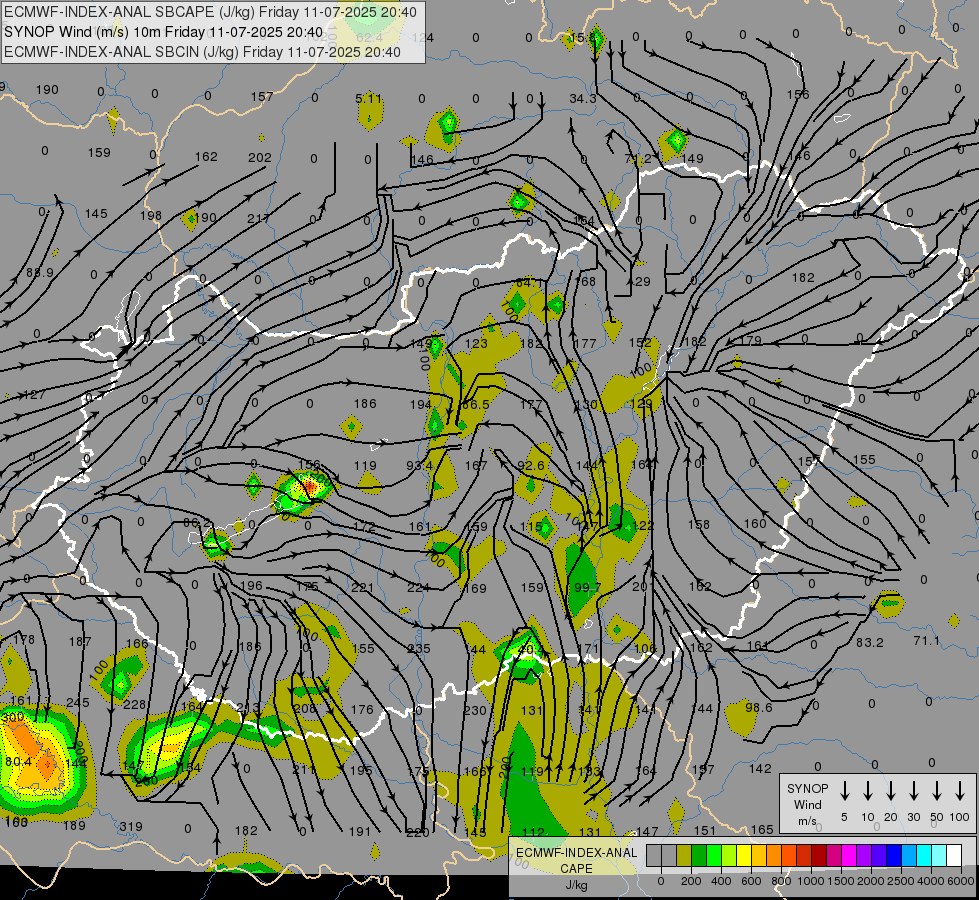Click the wind arrow above the 100 m/s label
This screenshot has width=979, height=900.
960,791
